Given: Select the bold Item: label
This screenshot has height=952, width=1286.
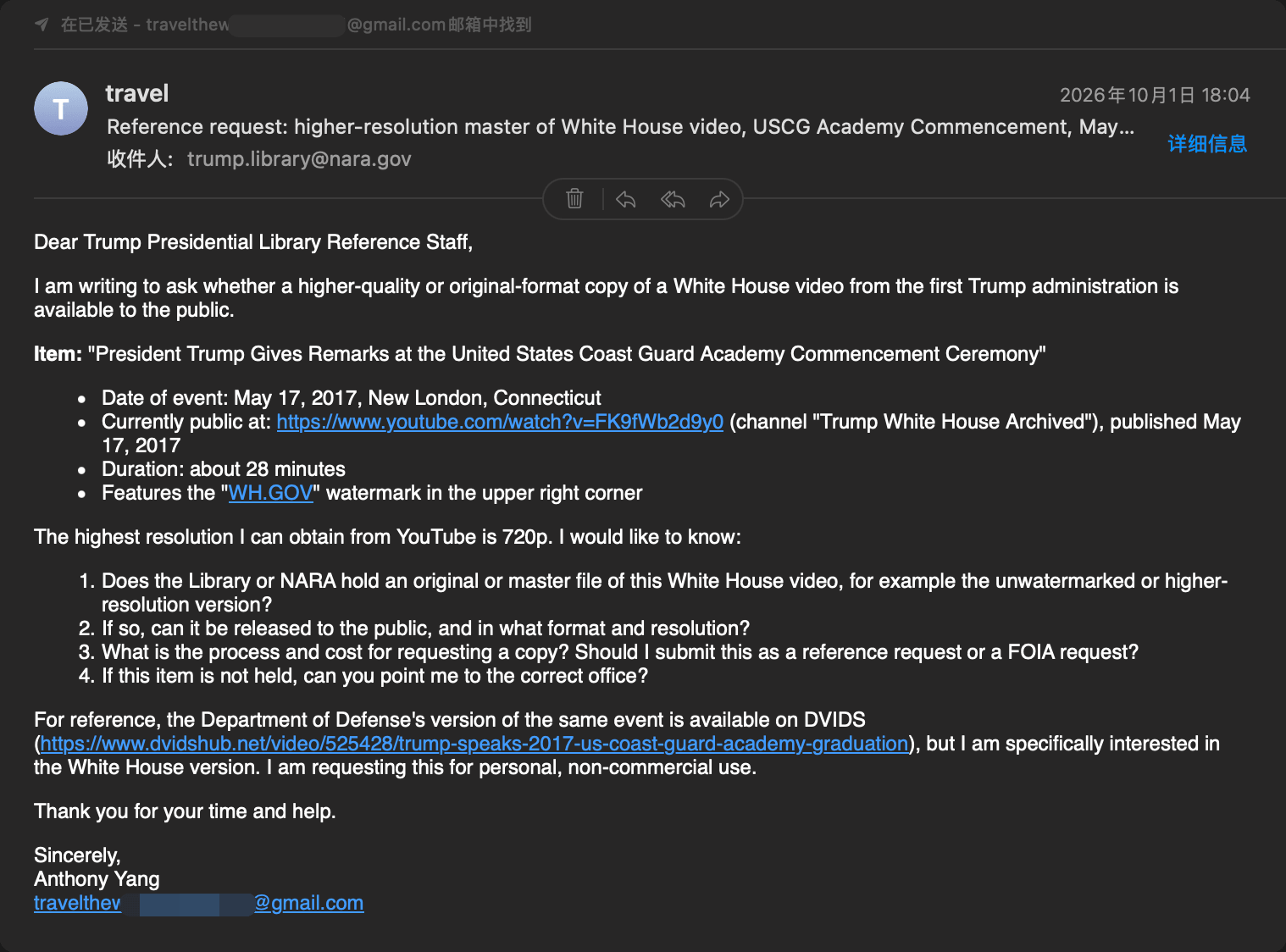Looking at the screenshot, I should [58, 354].
